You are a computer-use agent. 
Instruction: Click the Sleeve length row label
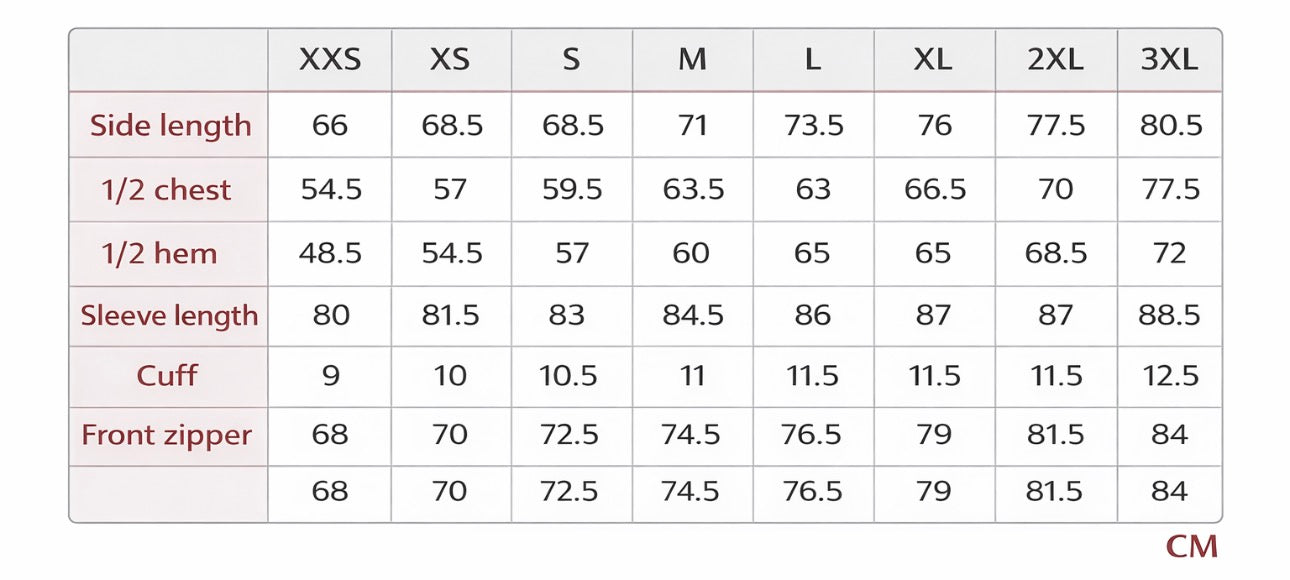(169, 316)
